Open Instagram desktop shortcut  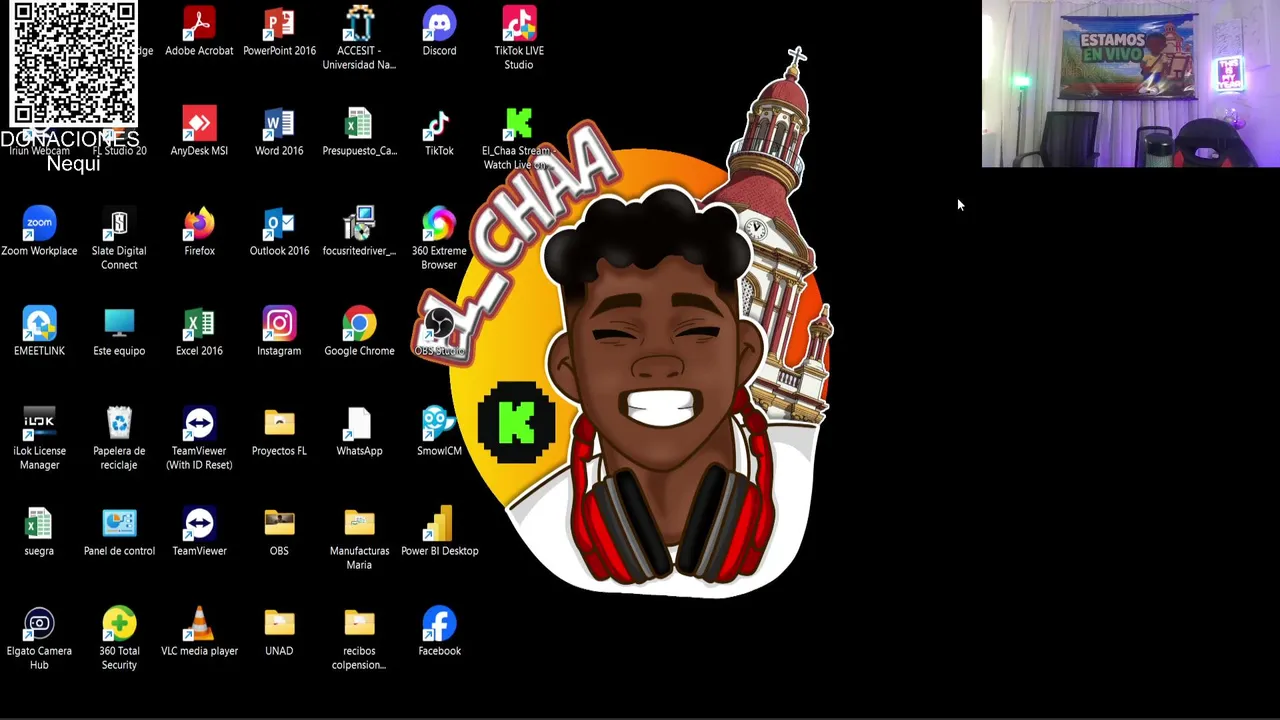279,332
